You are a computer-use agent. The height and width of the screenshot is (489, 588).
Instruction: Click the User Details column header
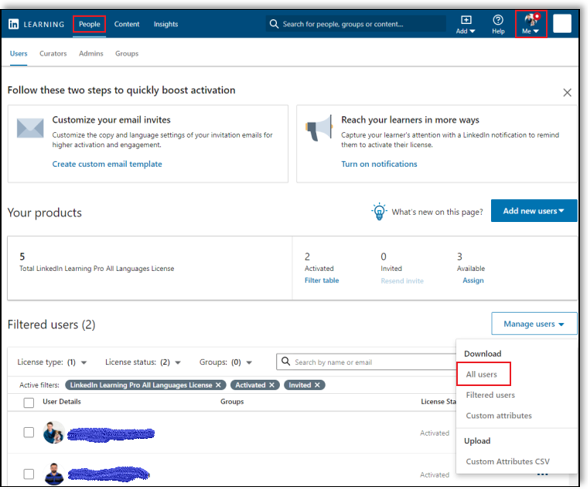[62, 402]
